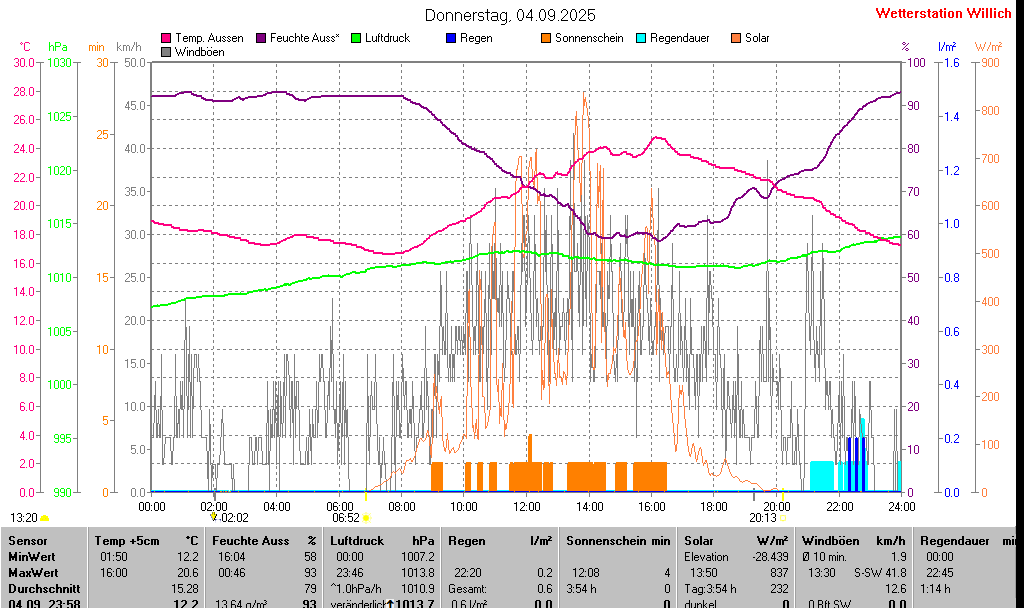Select the orange Sonnenschein legend marker
Screen dimensions: 1024x608
[546, 38]
